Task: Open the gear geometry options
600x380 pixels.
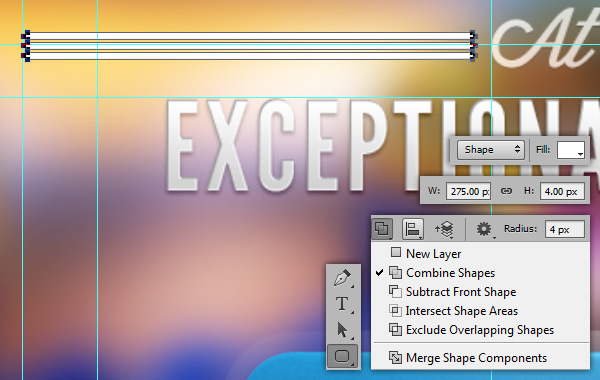Action: pos(485,229)
